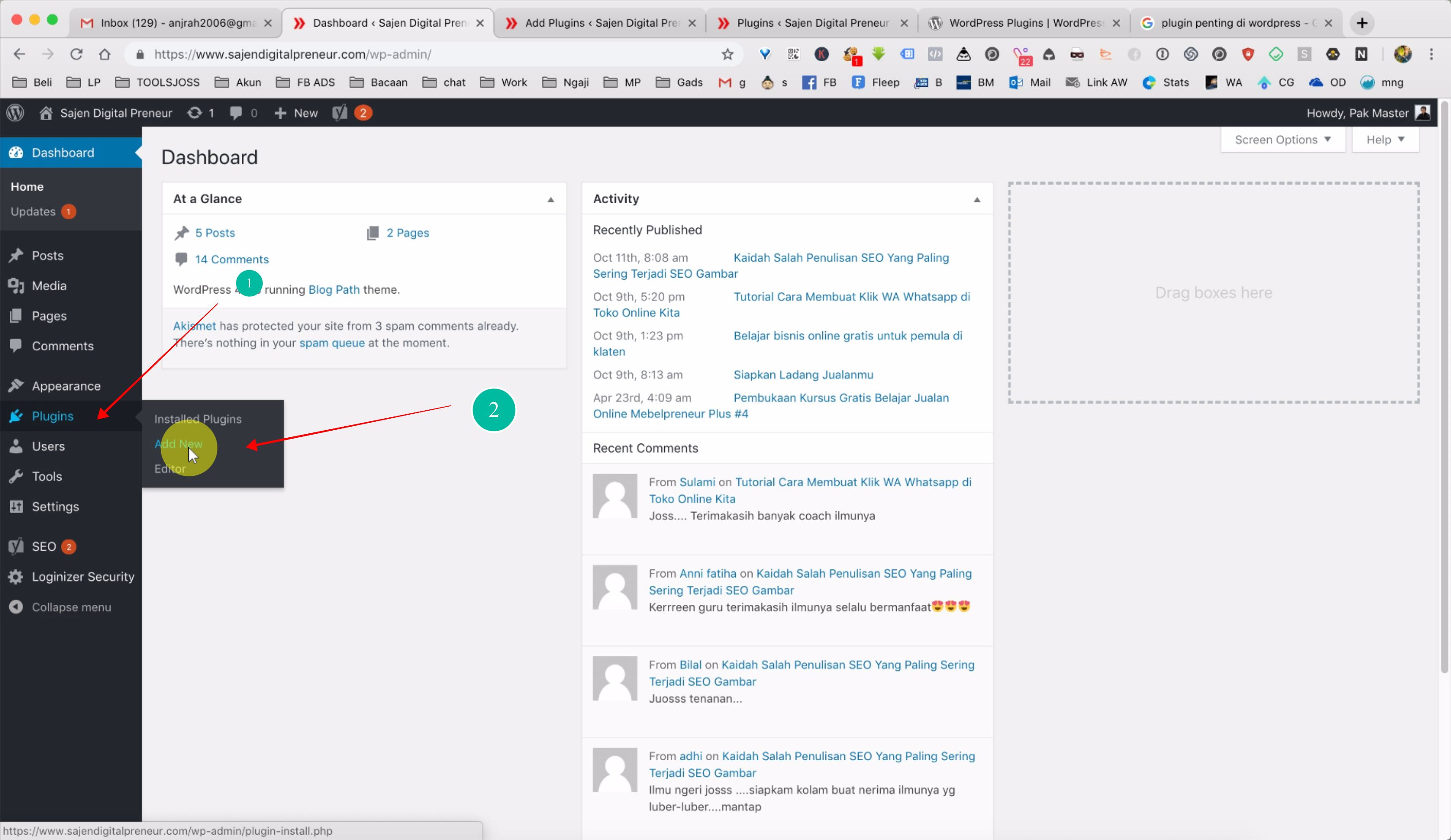Open Installed Plugins submenu item
The image size is (1451, 840).
point(197,419)
